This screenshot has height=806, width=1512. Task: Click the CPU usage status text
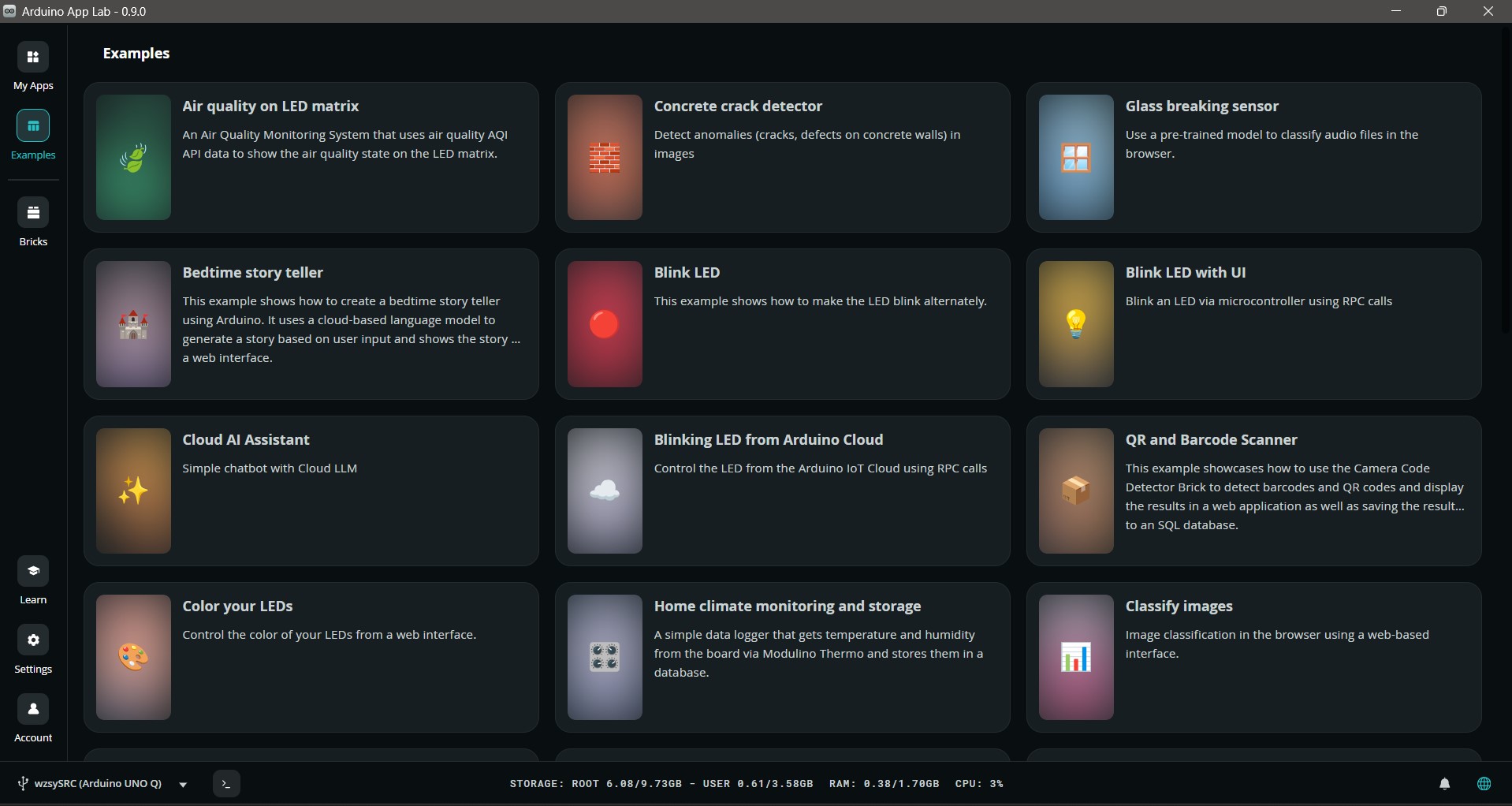[979, 784]
